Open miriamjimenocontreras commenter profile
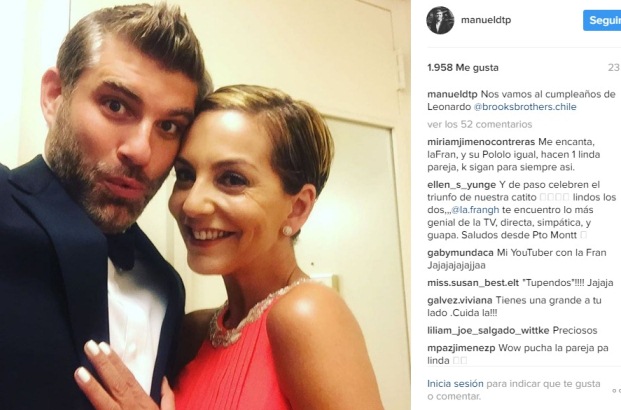This screenshot has width=621, height=410. click(481, 142)
